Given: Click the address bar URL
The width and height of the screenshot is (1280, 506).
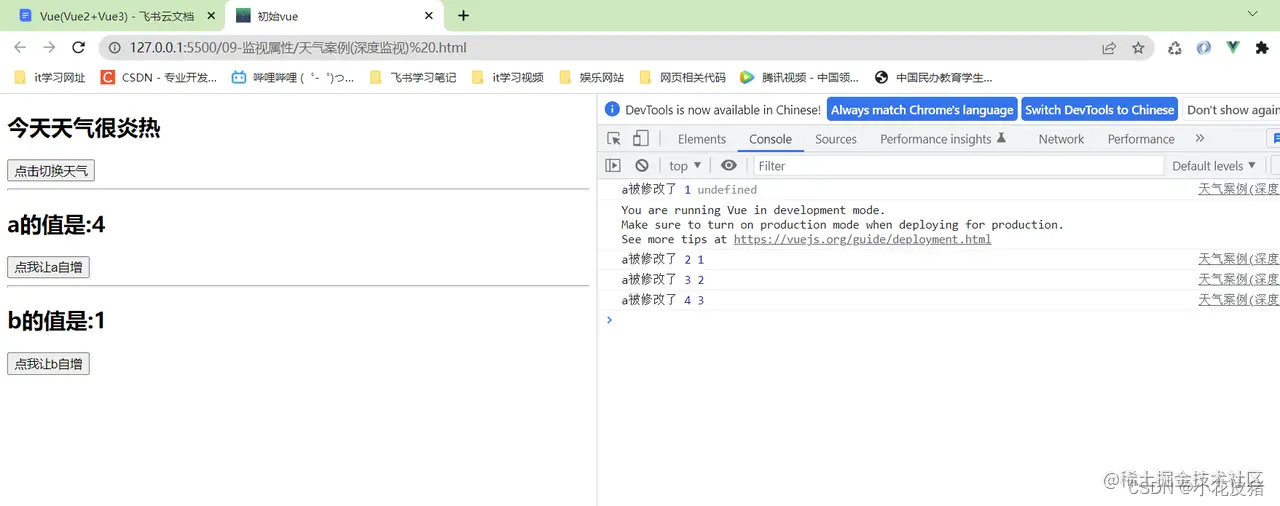Looking at the screenshot, I should coord(298,48).
